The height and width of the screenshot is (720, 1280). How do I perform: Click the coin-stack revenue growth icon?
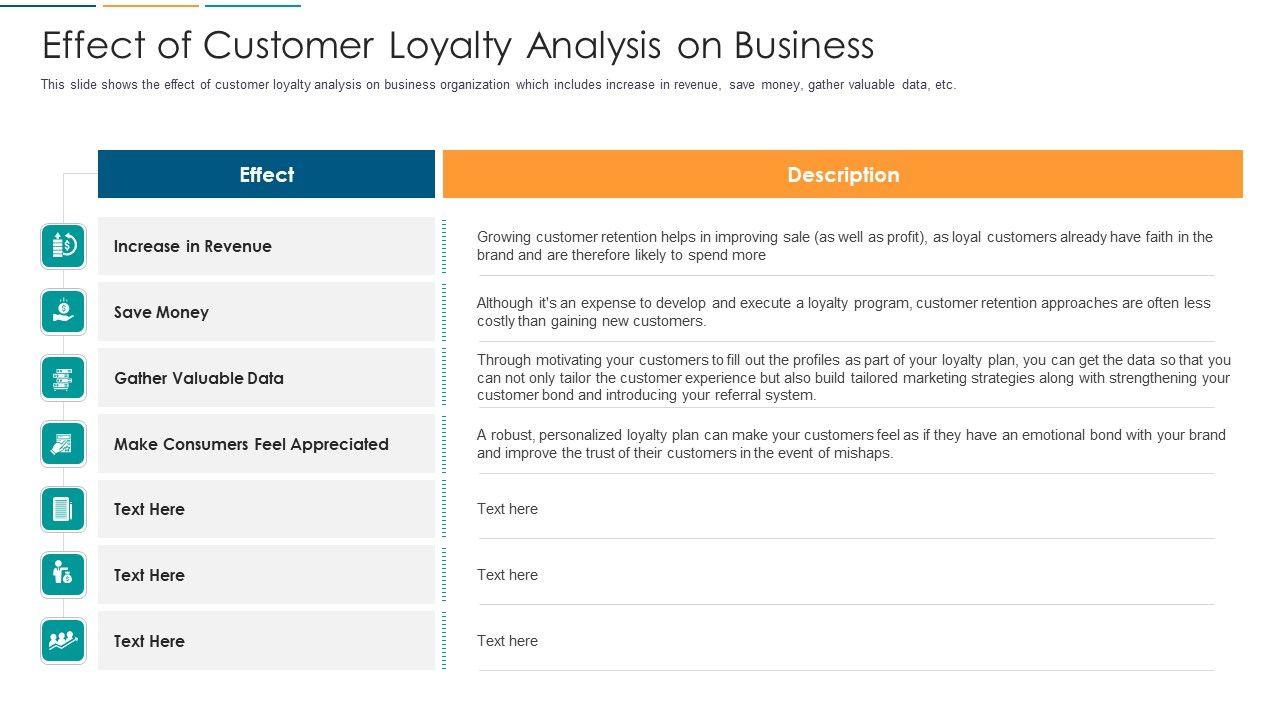pos(63,246)
